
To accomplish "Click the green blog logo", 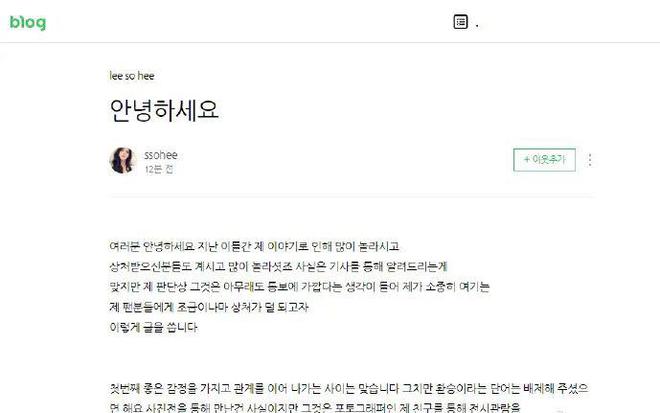I will tap(28, 23).
